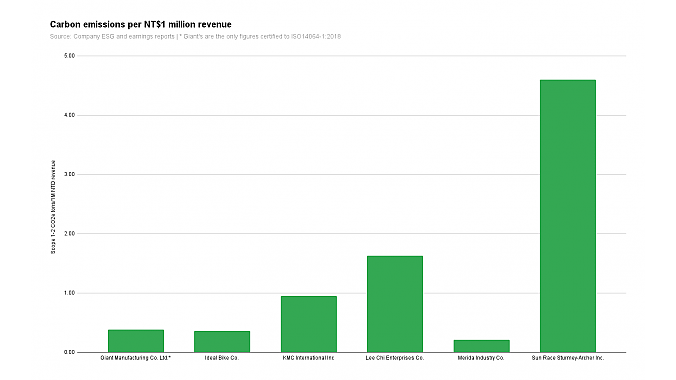
Task: Click the 'Merida Industry Co.' axis label
Action: (x=481, y=358)
